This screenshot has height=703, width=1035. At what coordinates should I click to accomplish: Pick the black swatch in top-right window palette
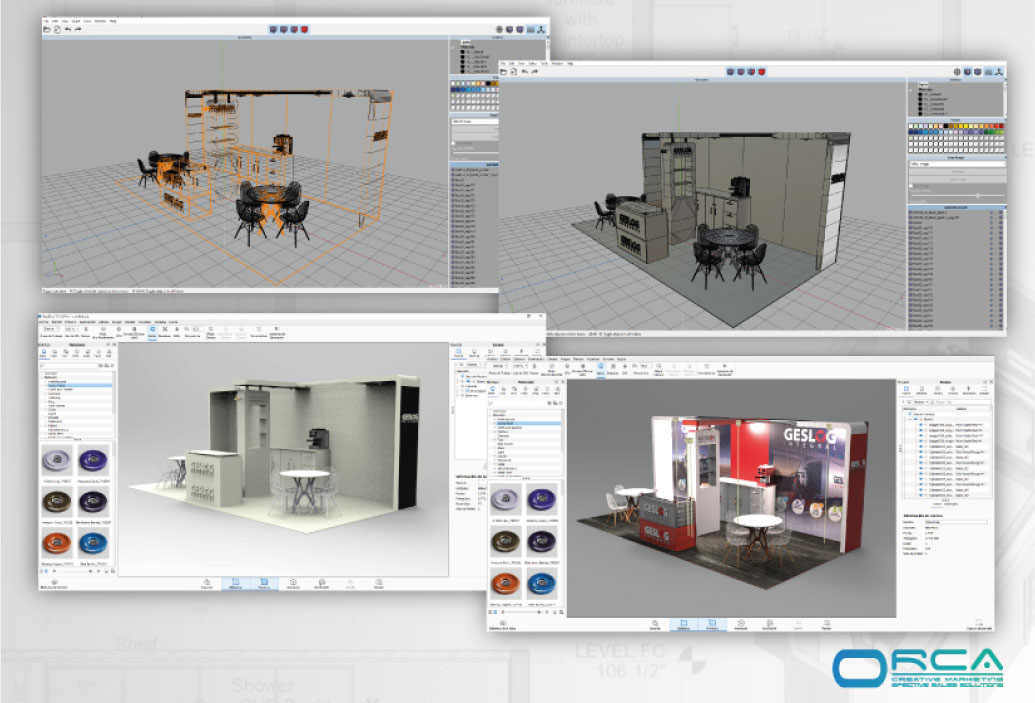click(x=946, y=126)
